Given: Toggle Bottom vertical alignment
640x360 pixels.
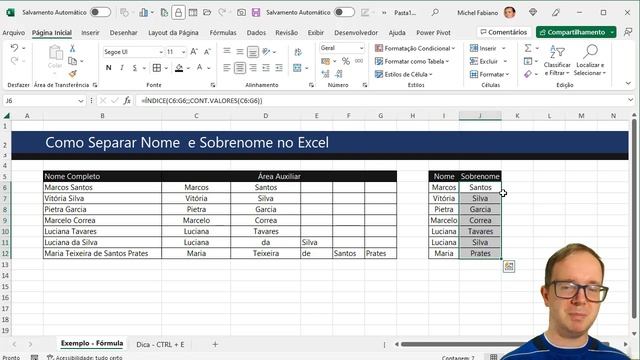Looking at the screenshot, I should click(x=253, y=51).
